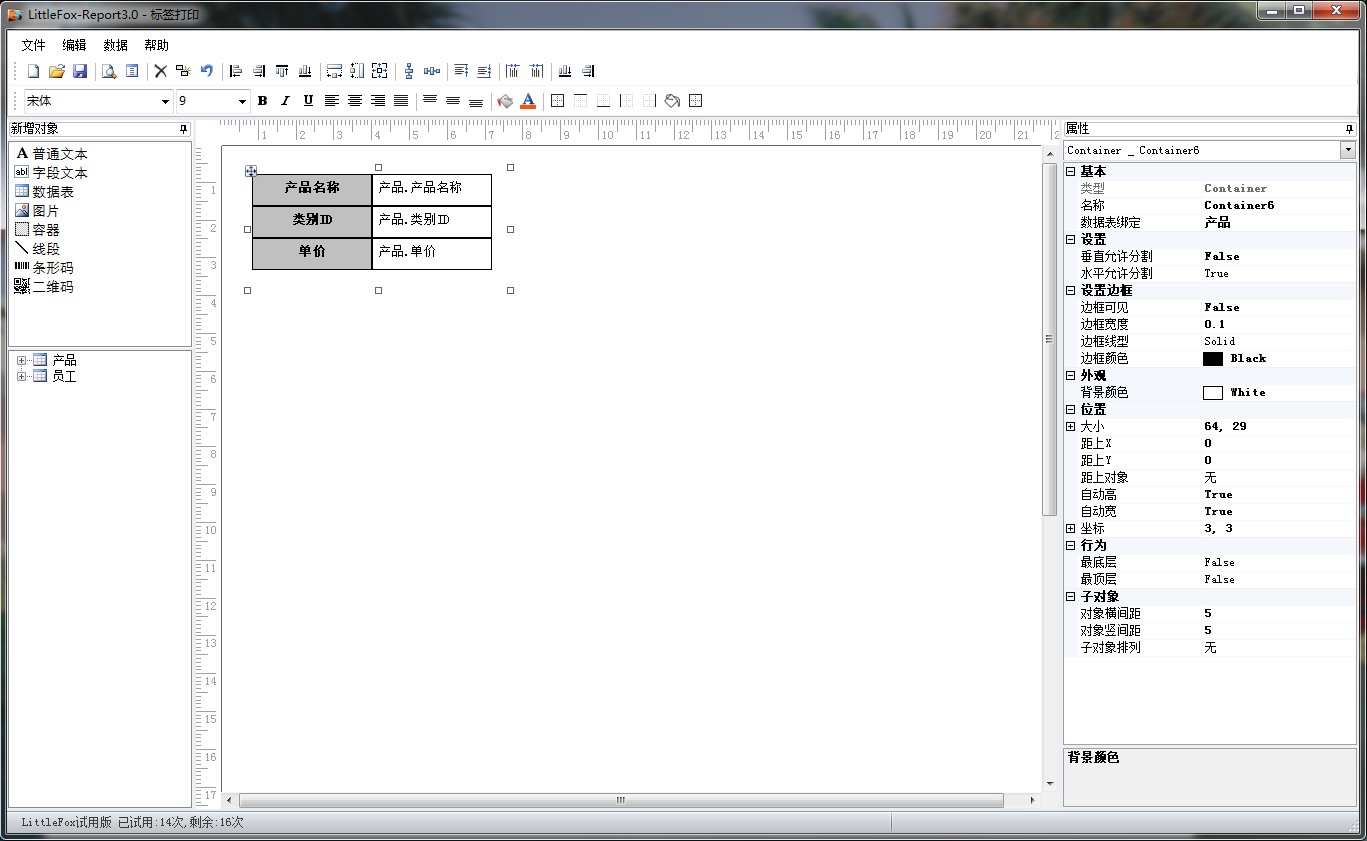This screenshot has width=1367, height=841.
Task: Open print preview with the magnifier icon
Action: click(108, 71)
